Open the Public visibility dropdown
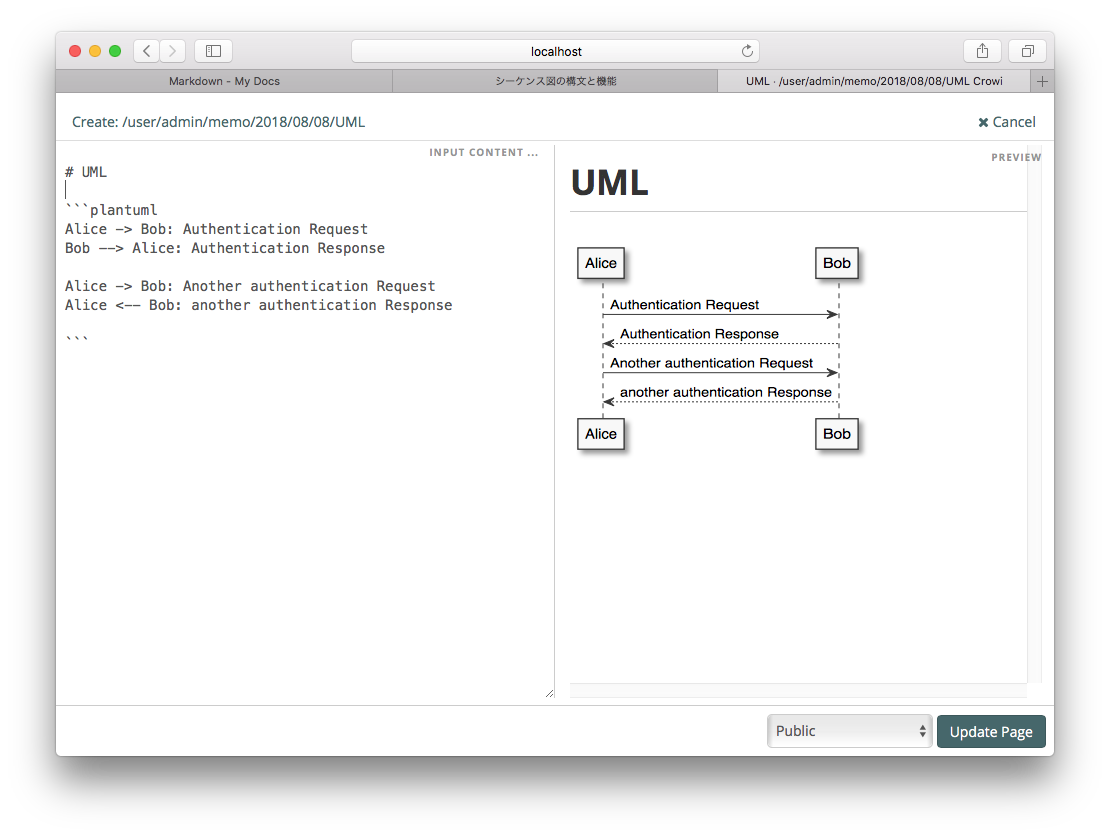 pos(849,731)
